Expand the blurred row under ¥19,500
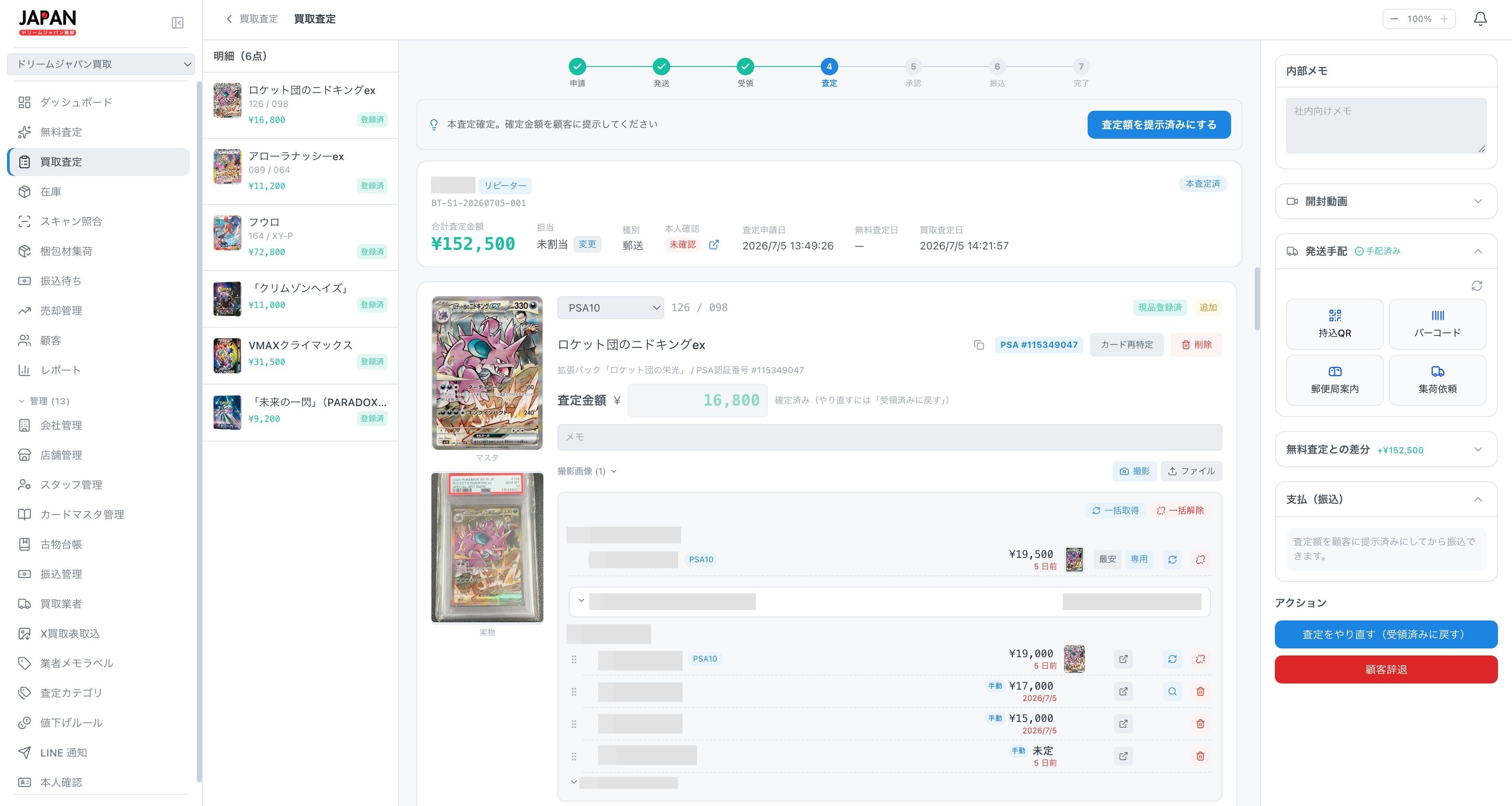The height and width of the screenshot is (806, 1512). pos(581,600)
